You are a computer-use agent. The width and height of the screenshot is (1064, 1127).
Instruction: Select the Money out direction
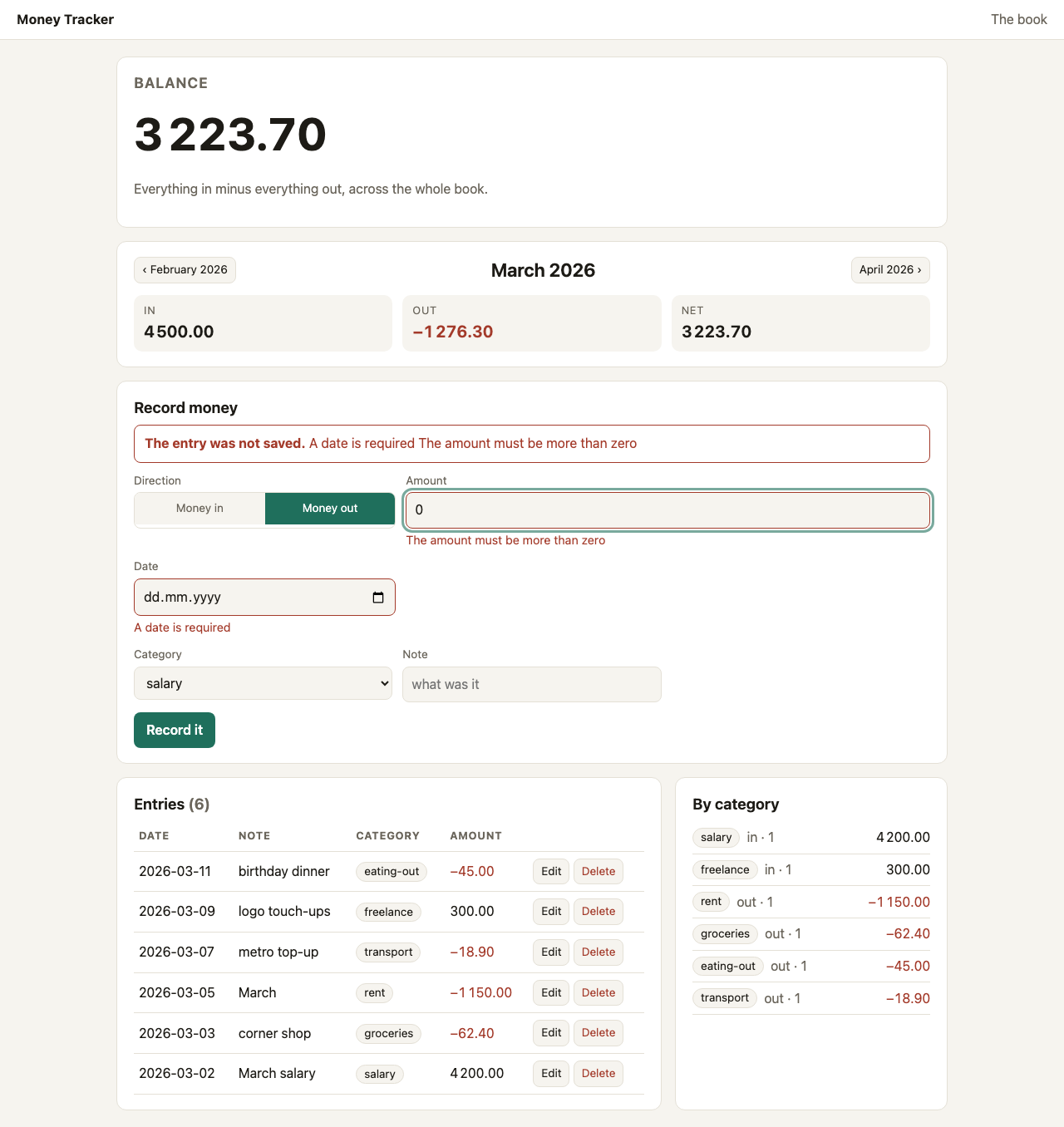point(330,509)
